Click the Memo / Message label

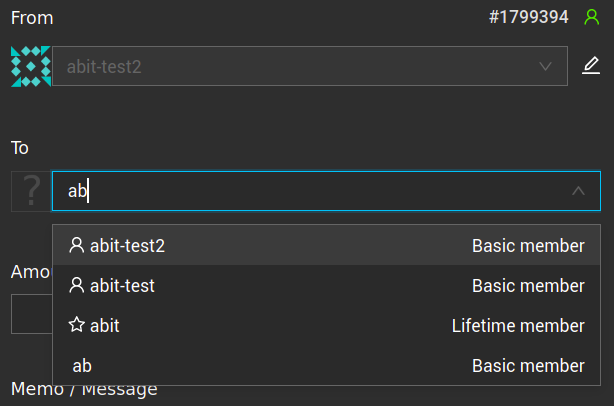(84, 389)
